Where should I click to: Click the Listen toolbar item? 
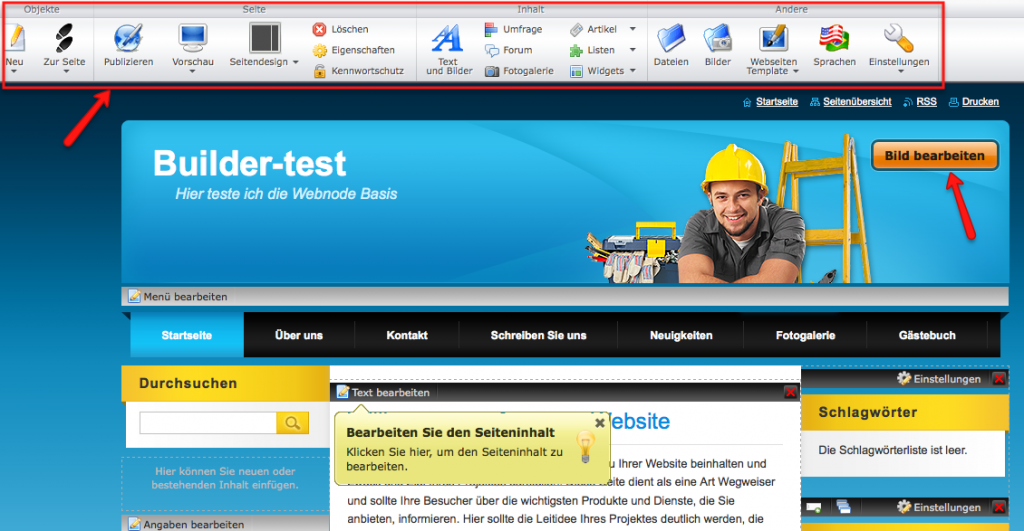pos(592,50)
